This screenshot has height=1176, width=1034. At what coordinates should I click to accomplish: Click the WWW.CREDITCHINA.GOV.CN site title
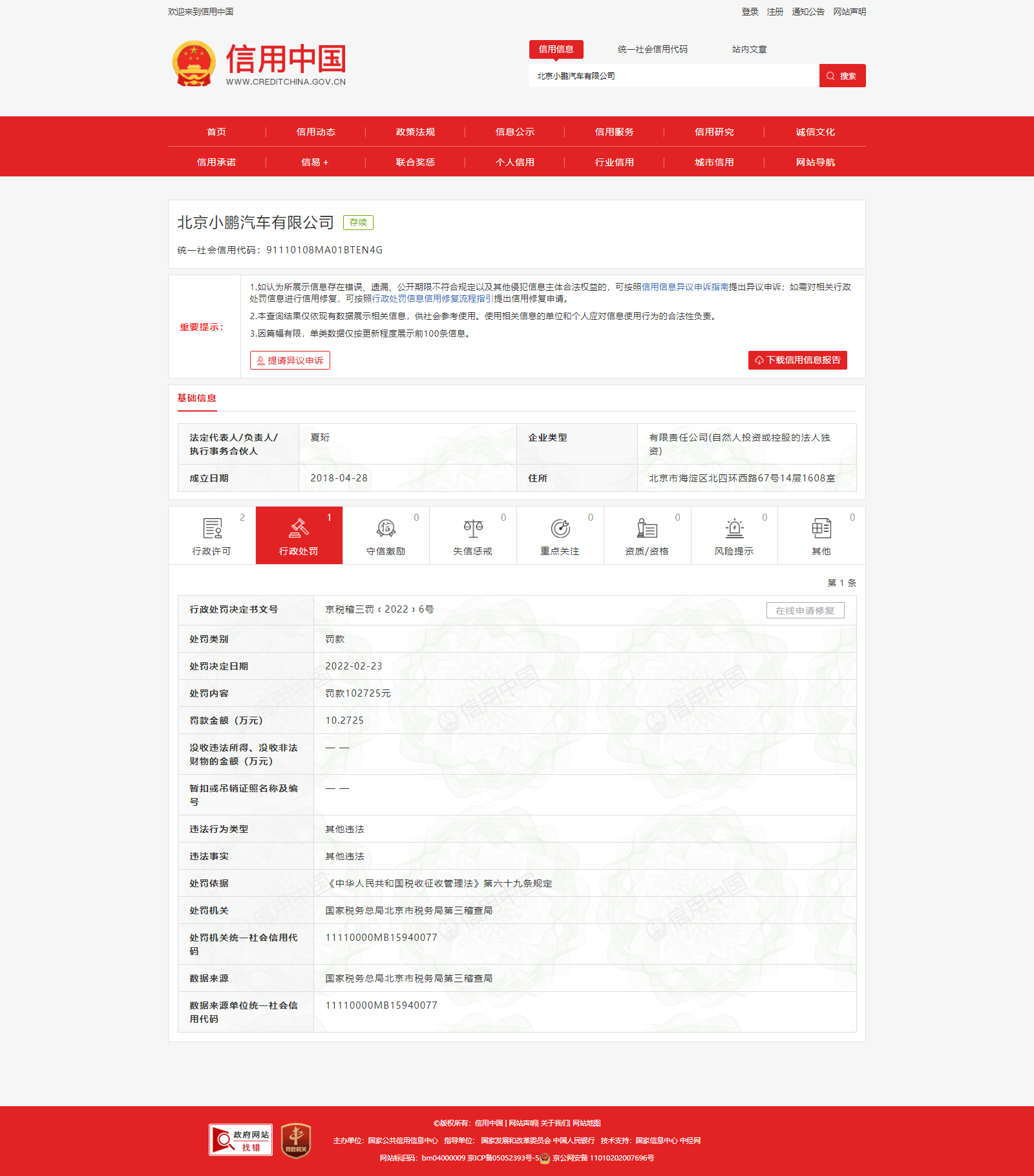[x=286, y=82]
